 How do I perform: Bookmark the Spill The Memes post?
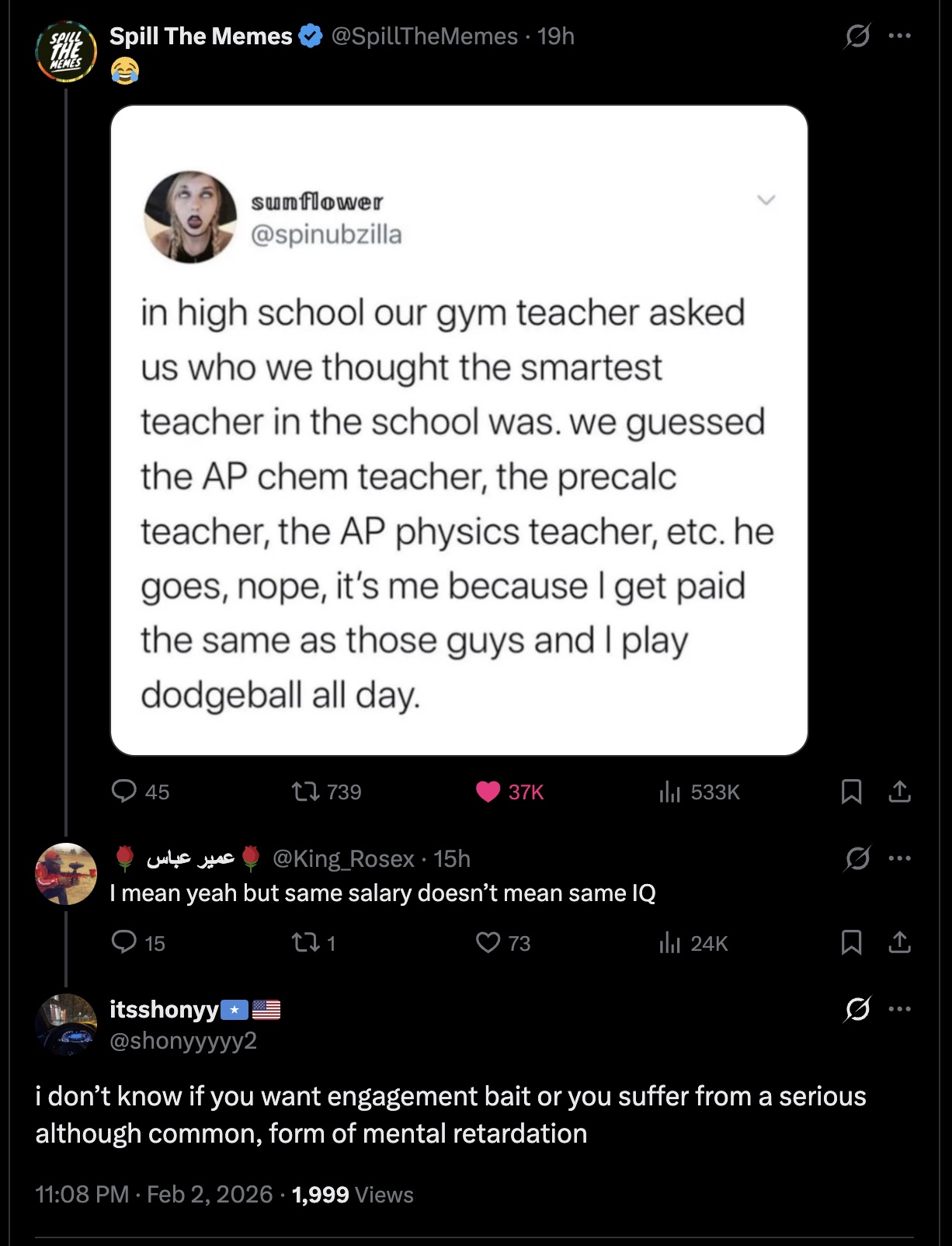pos(851,792)
